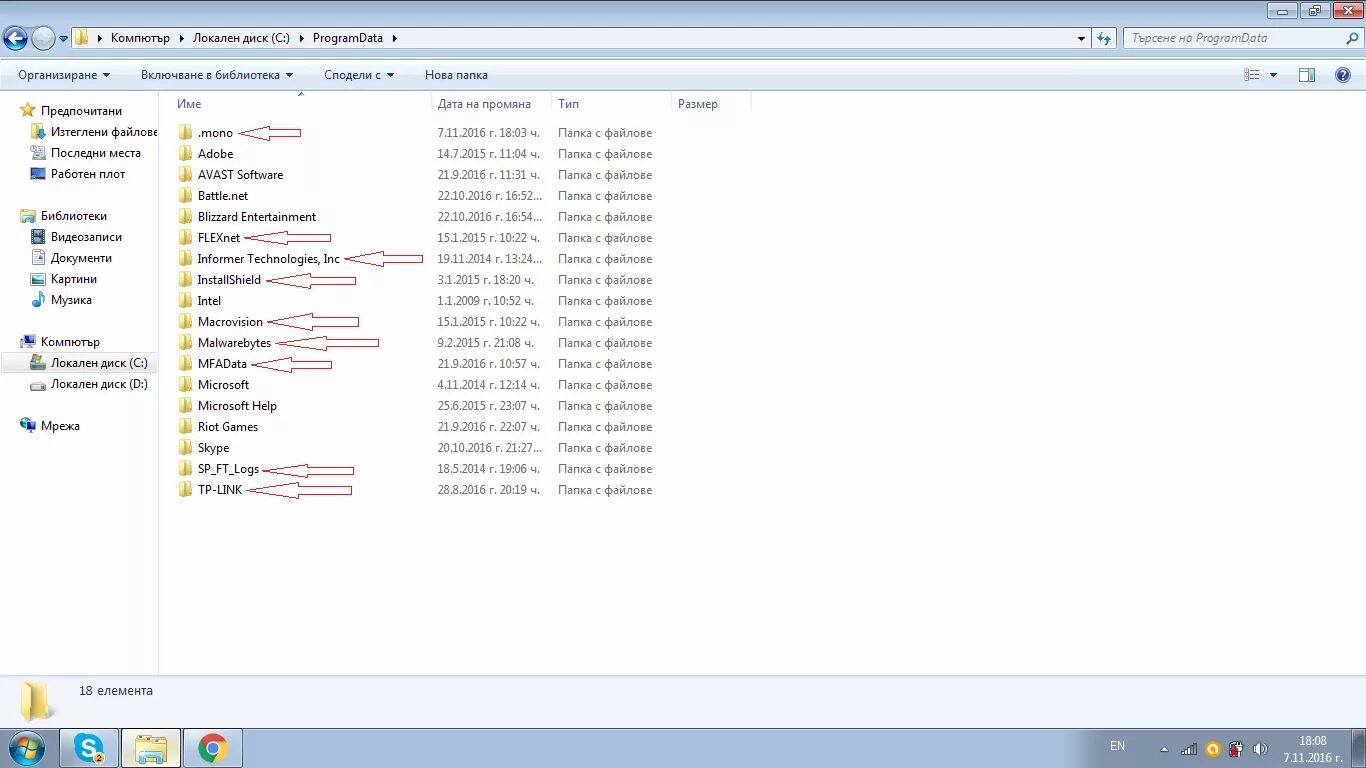Image resolution: width=1366 pixels, height=768 pixels.
Task: Select the FLEXnet folder icon
Action: point(185,238)
